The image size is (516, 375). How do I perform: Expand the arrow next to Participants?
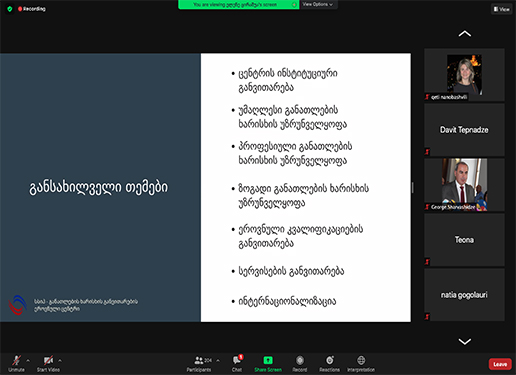pos(218,360)
